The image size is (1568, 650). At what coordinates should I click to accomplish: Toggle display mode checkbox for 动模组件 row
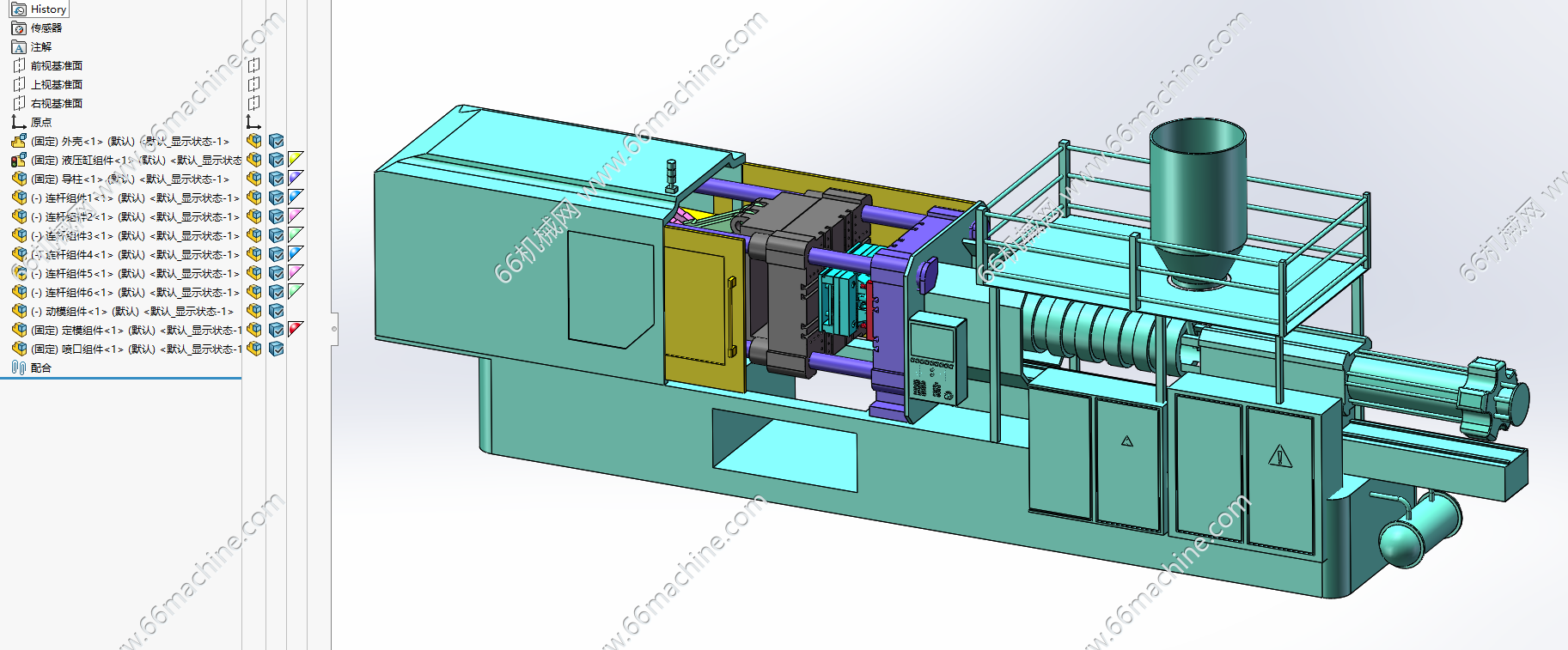[276, 311]
